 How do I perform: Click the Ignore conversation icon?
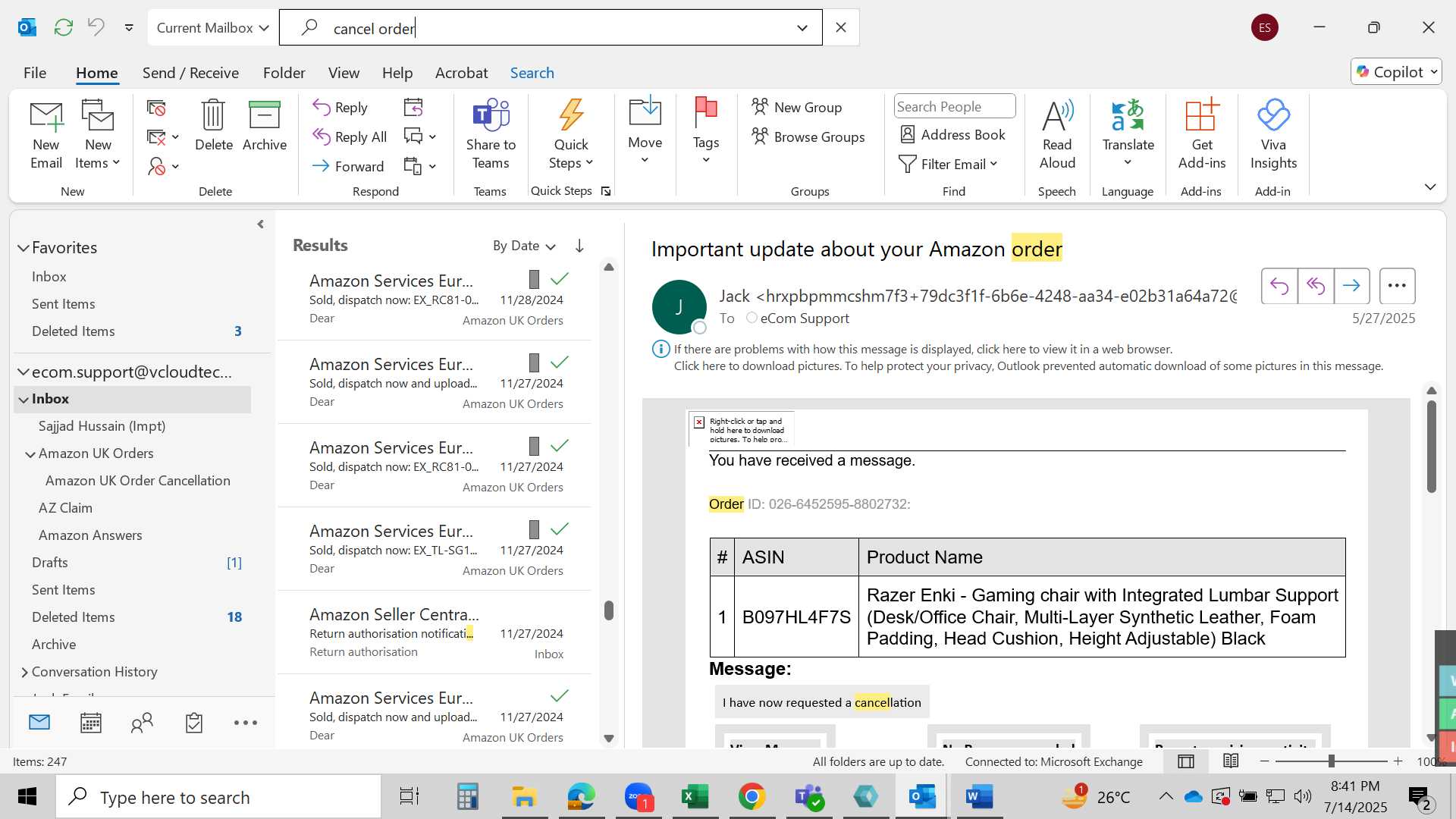pos(156,108)
